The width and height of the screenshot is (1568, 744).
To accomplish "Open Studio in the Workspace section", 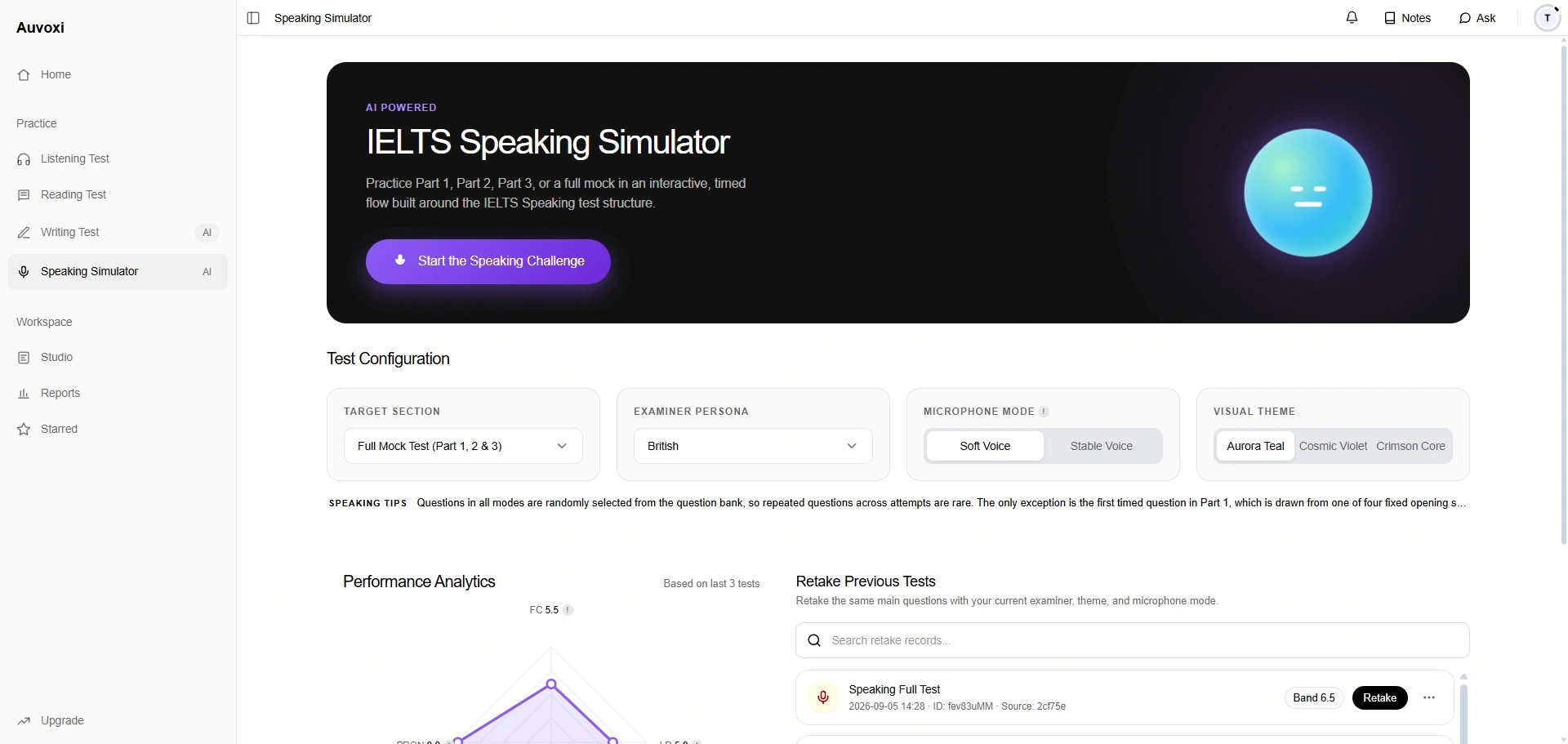I will (x=118, y=358).
